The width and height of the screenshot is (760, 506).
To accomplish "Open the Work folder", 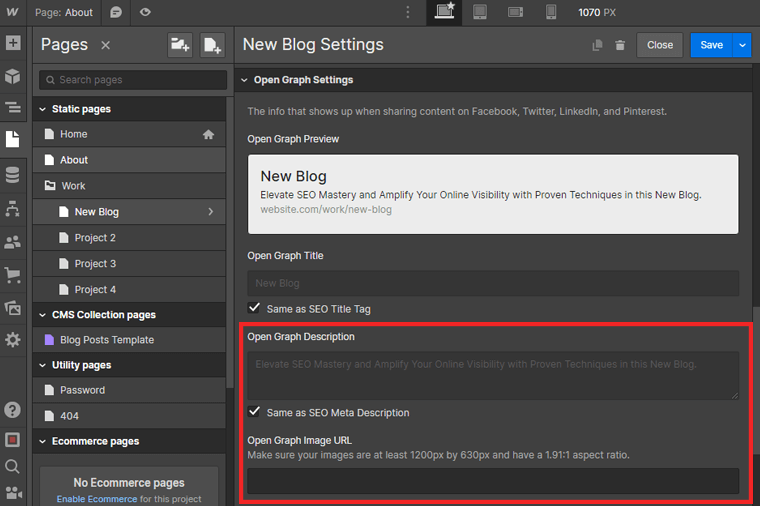I will (129, 186).
